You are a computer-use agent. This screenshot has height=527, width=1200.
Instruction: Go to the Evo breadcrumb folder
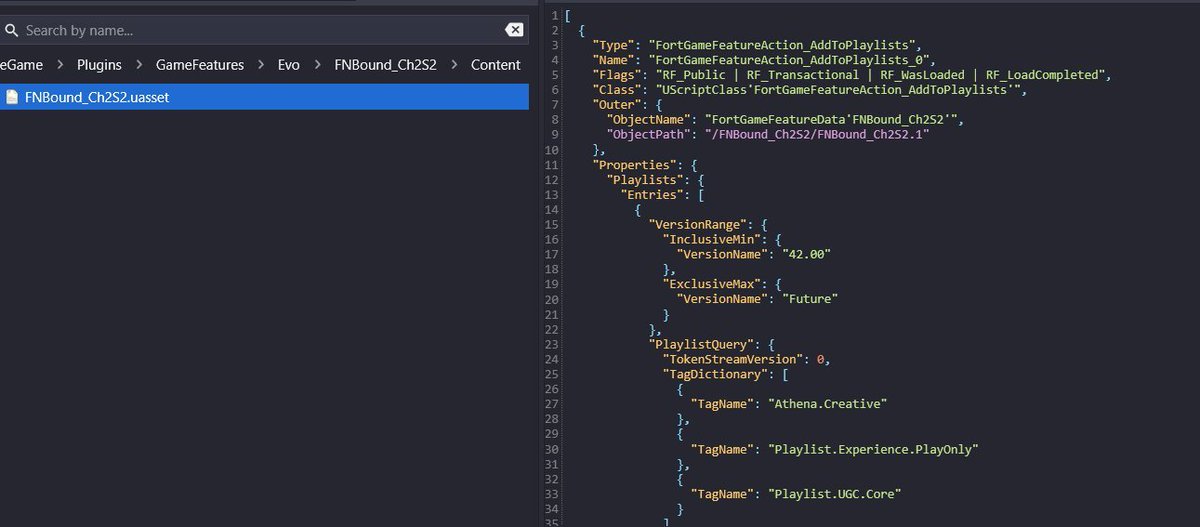click(x=288, y=65)
